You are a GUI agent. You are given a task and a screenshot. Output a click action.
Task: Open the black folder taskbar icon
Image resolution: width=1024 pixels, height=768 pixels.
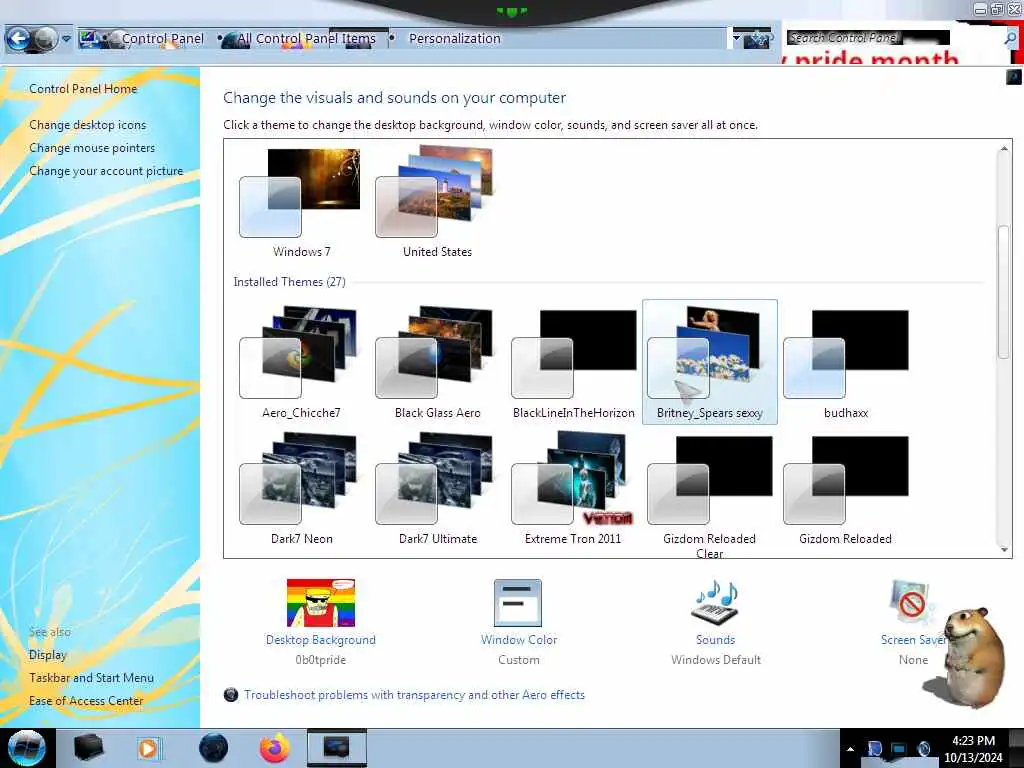(89, 748)
